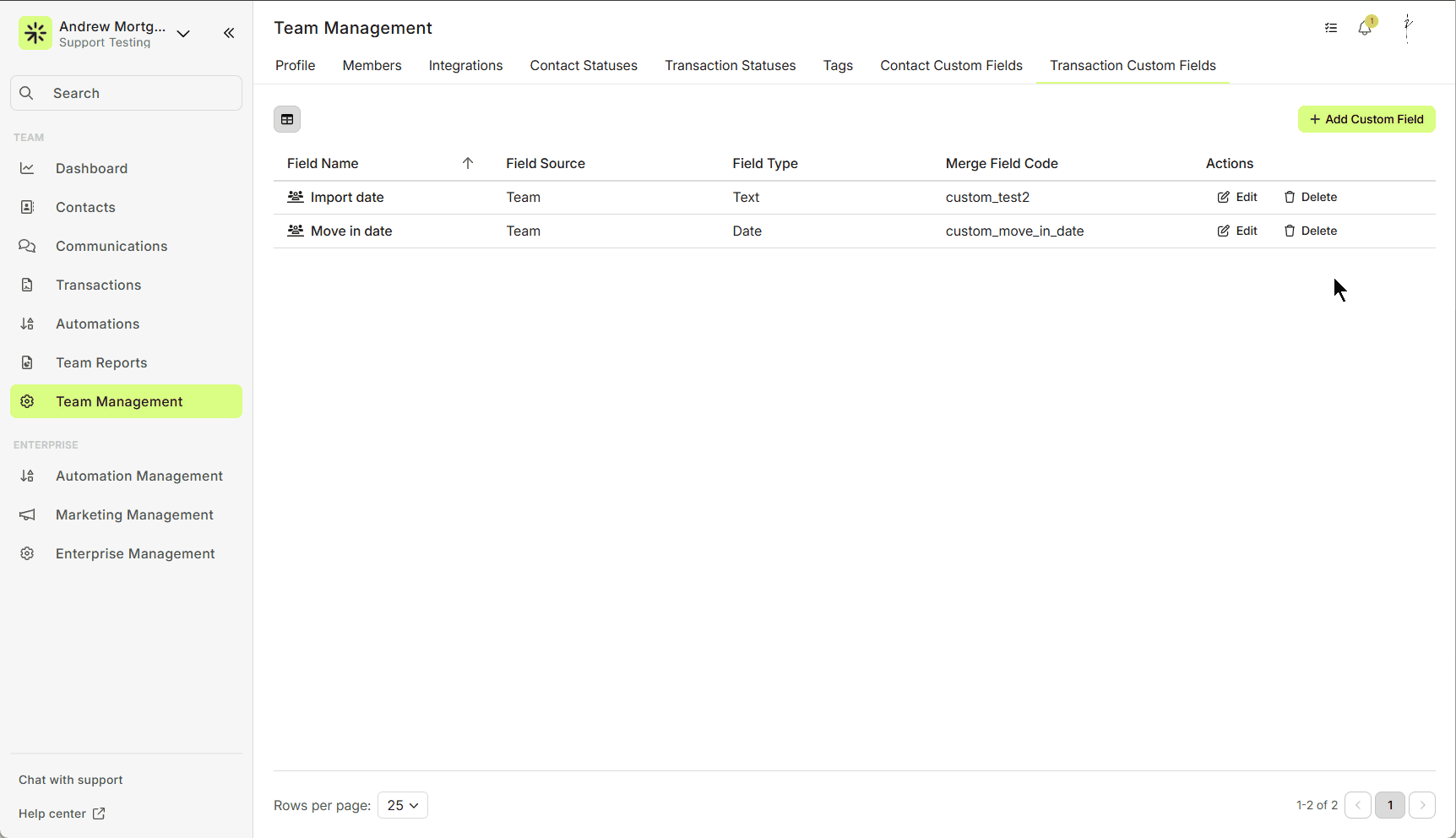Click Edit icon for Import date
The width and height of the screenshot is (1456, 838).
[x=1224, y=197]
